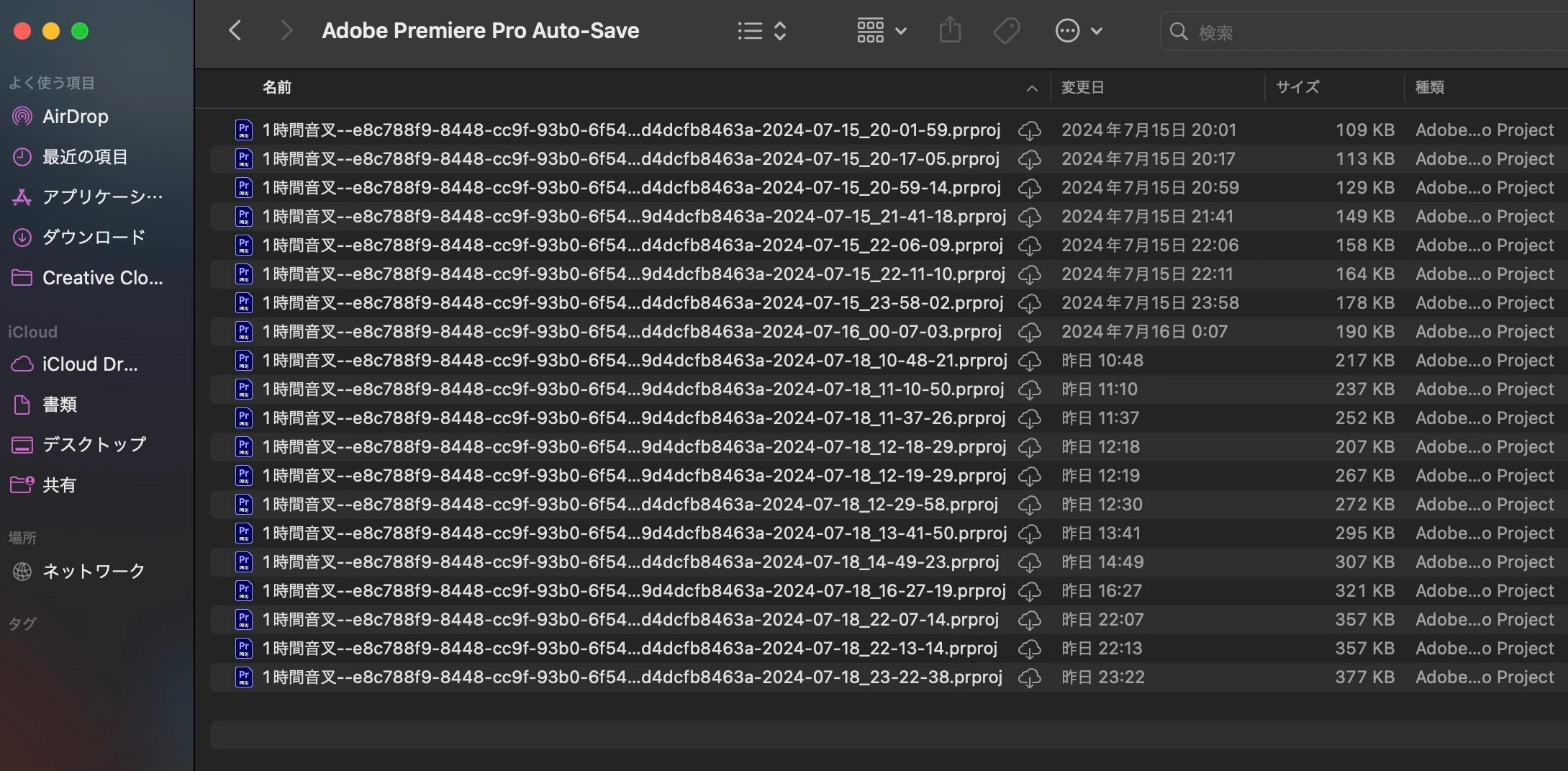Screen dimensions: 1568x771
Task: Click iCloud download icon for 14-49-23 file
Action: point(1030,563)
